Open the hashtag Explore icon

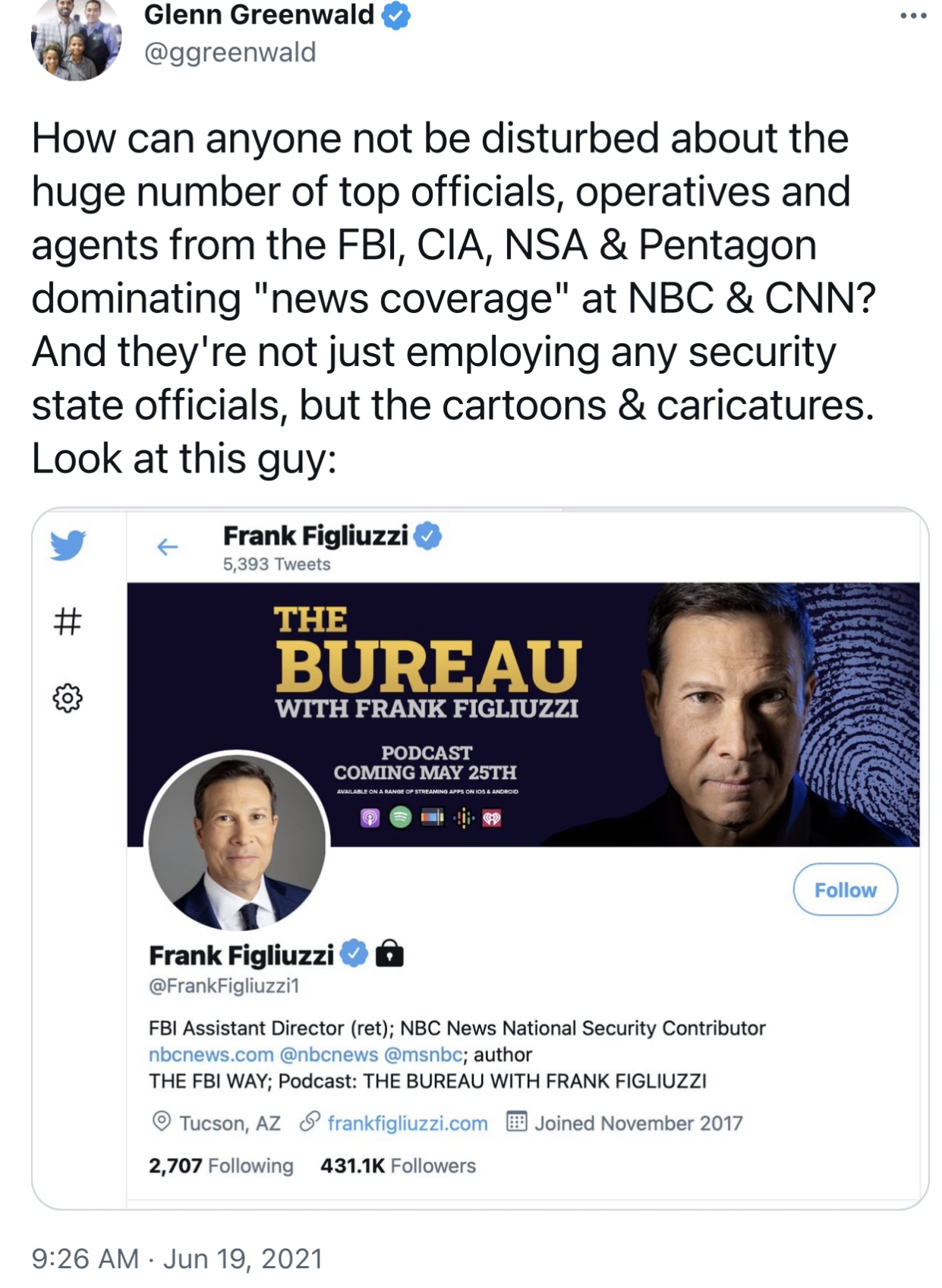[68, 621]
